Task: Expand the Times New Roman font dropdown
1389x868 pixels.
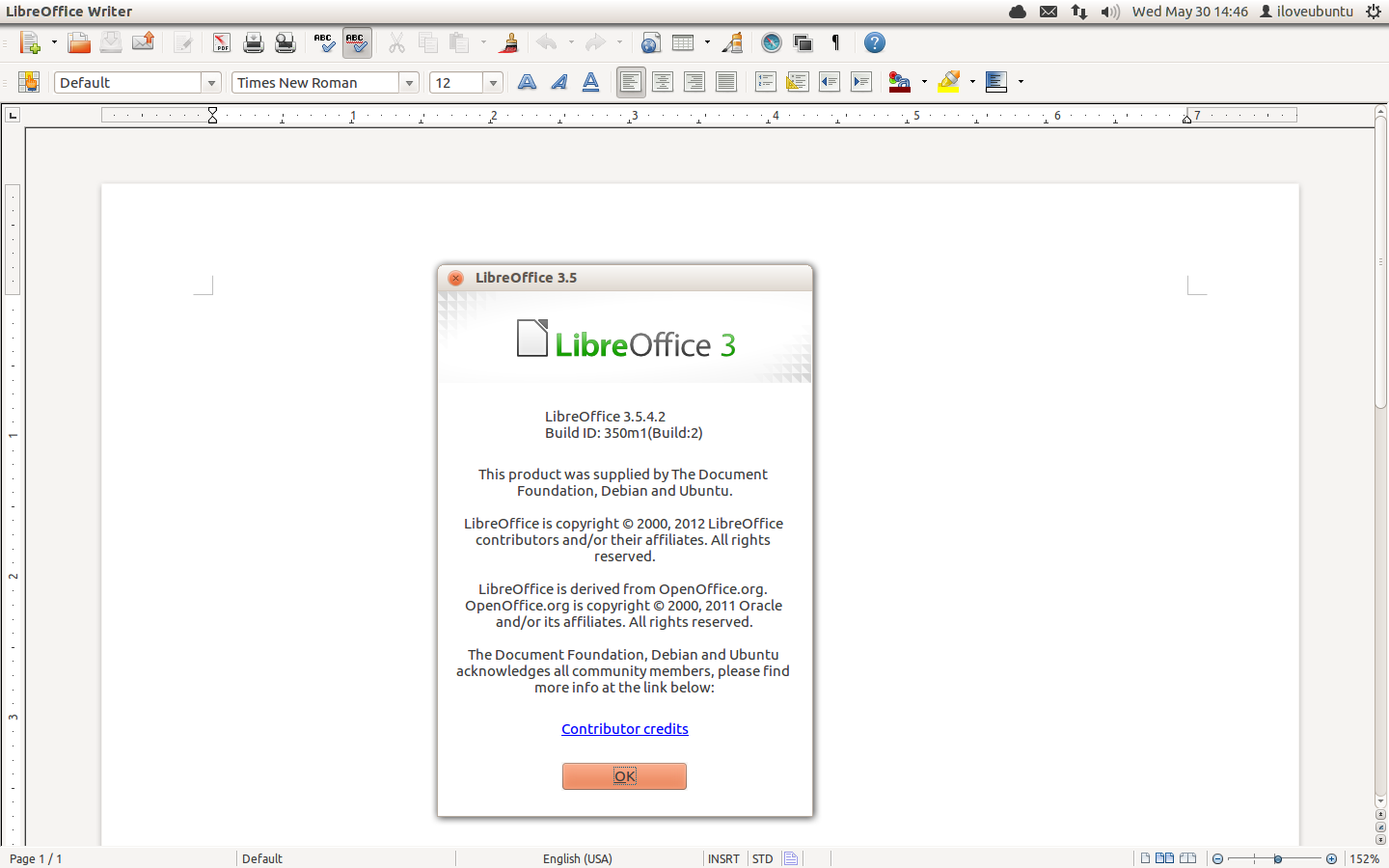Action: coord(409,83)
